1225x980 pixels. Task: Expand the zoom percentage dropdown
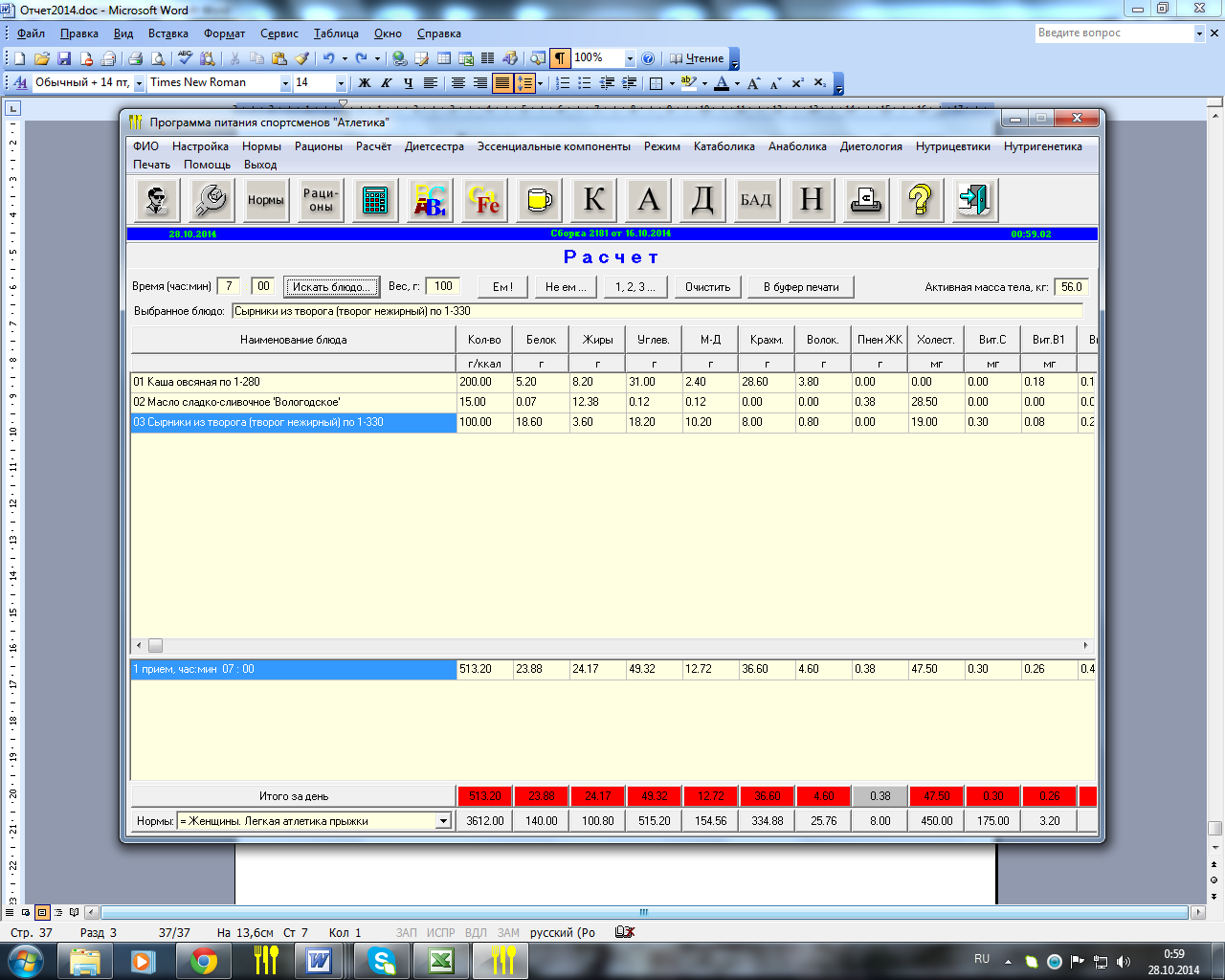pyautogui.click(x=630, y=58)
